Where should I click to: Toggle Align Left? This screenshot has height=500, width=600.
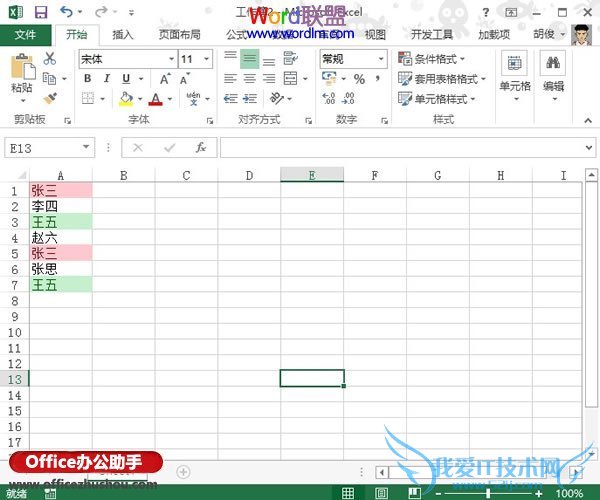click(x=230, y=79)
